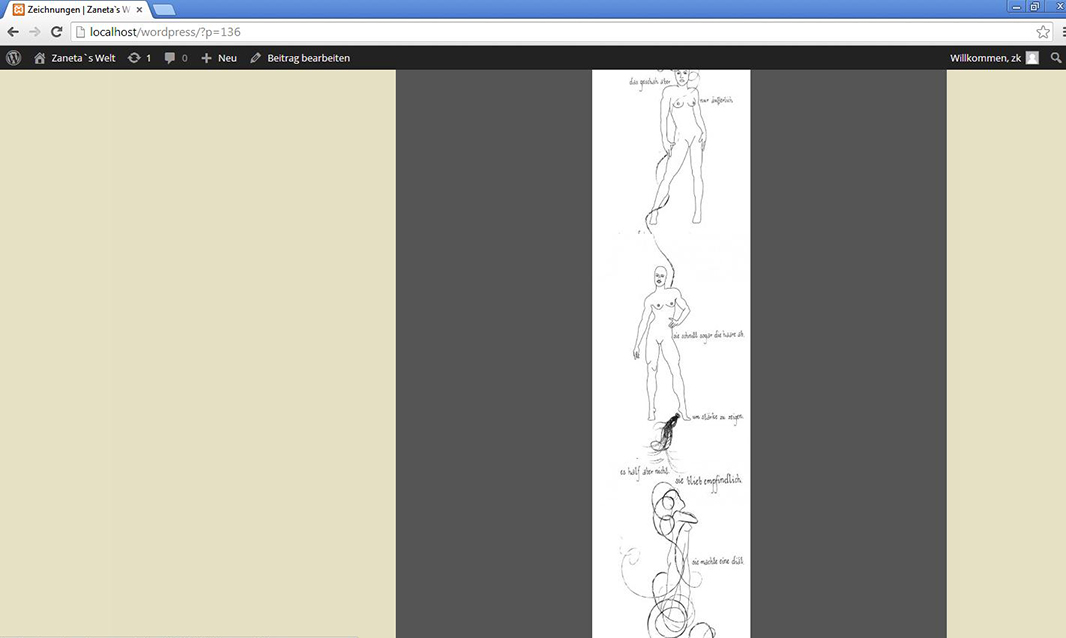Click Beitrag bearbeiten edit link
Viewport: 1066px width, 638px height.
300,58
